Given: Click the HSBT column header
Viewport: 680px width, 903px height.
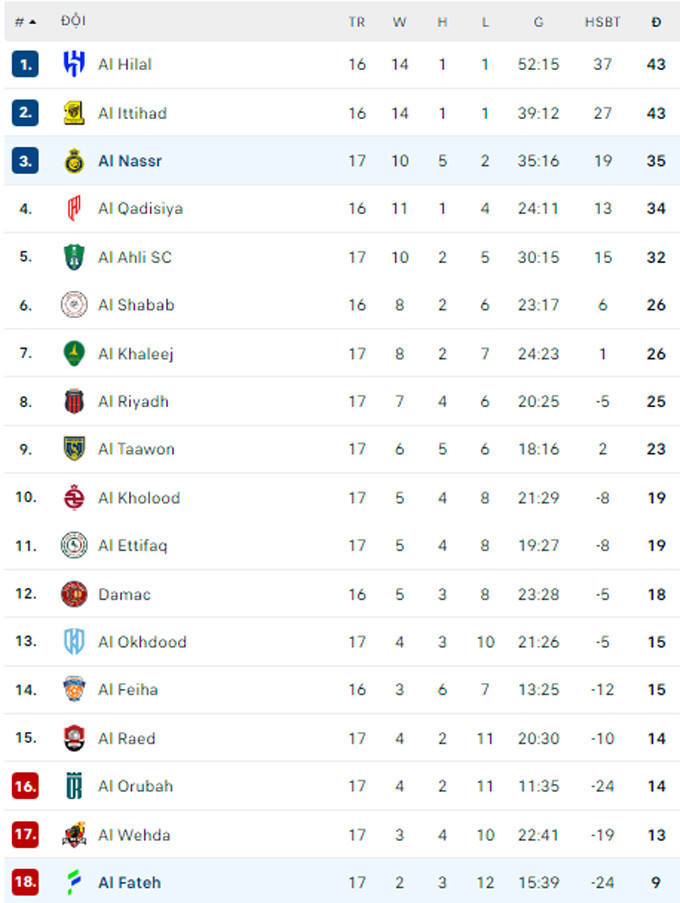Looking at the screenshot, I should [602, 22].
